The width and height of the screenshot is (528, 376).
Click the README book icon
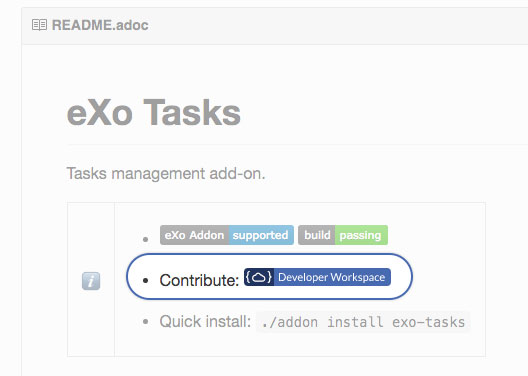tap(39, 25)
